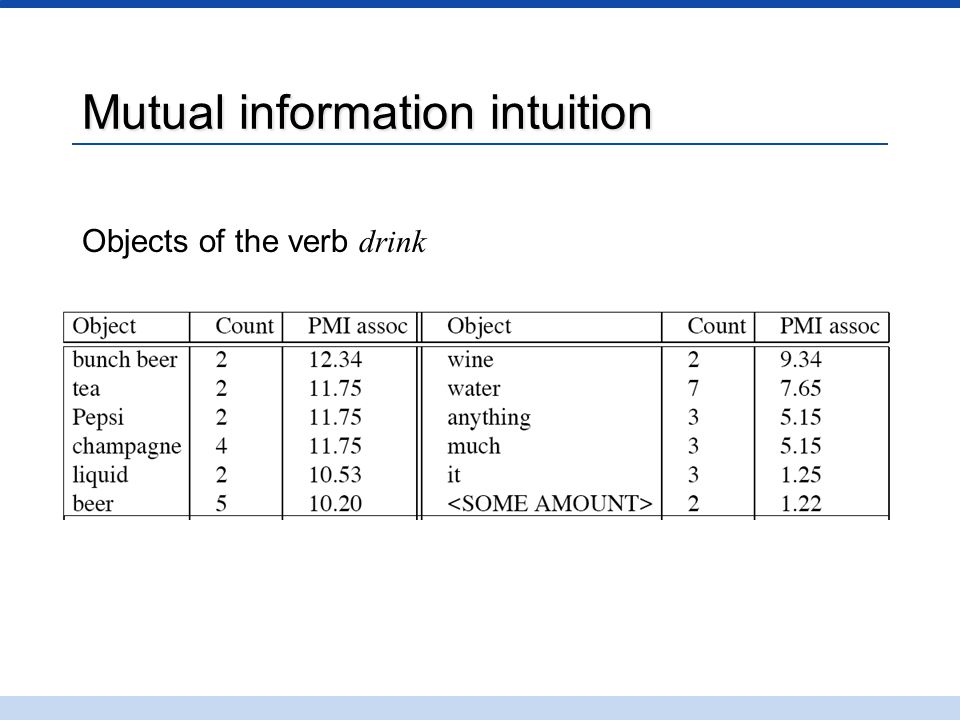
Task: Click the 'champagne' object cell
Action: click(127, 447)
